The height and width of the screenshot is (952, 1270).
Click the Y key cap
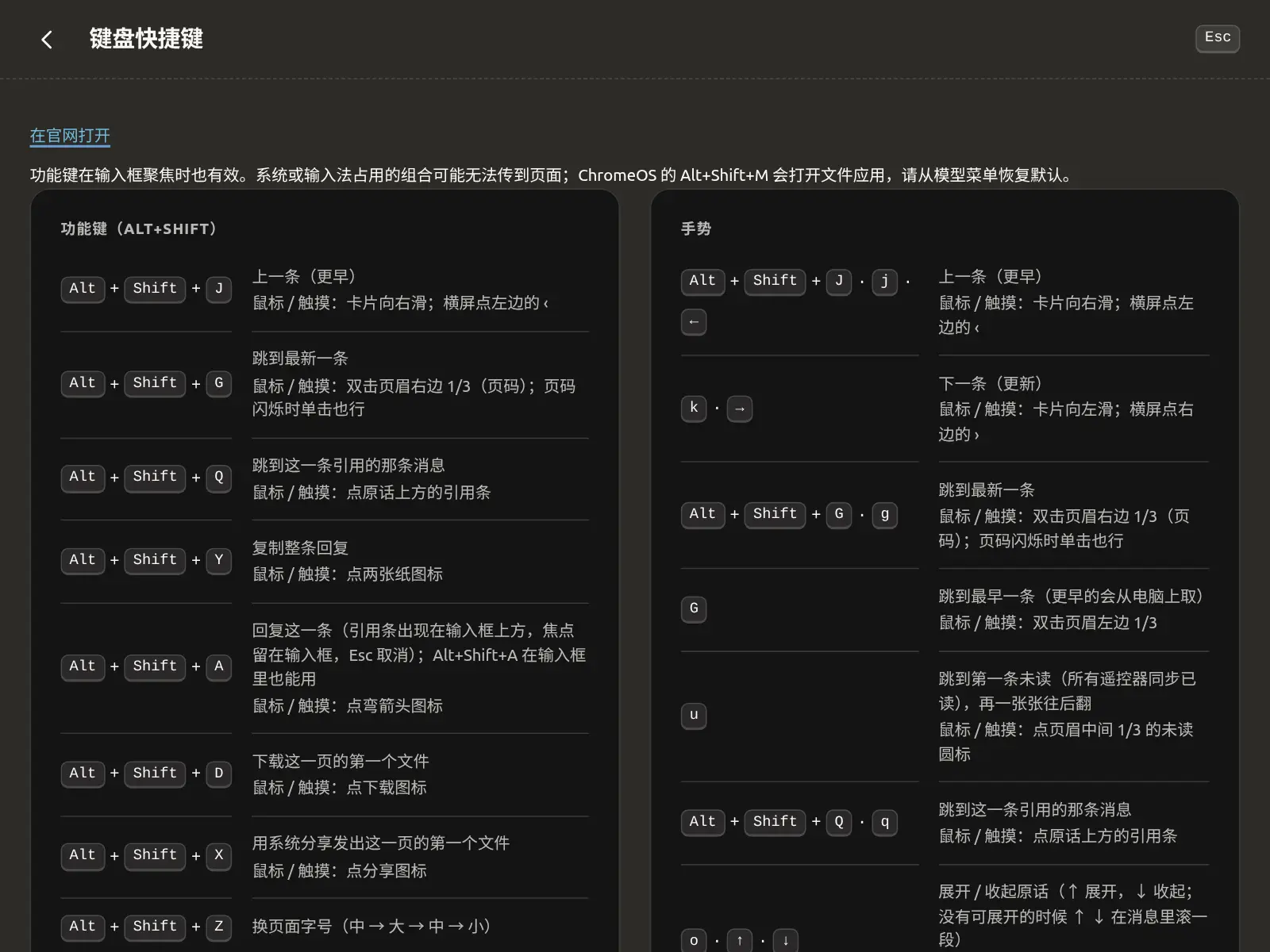219,560
